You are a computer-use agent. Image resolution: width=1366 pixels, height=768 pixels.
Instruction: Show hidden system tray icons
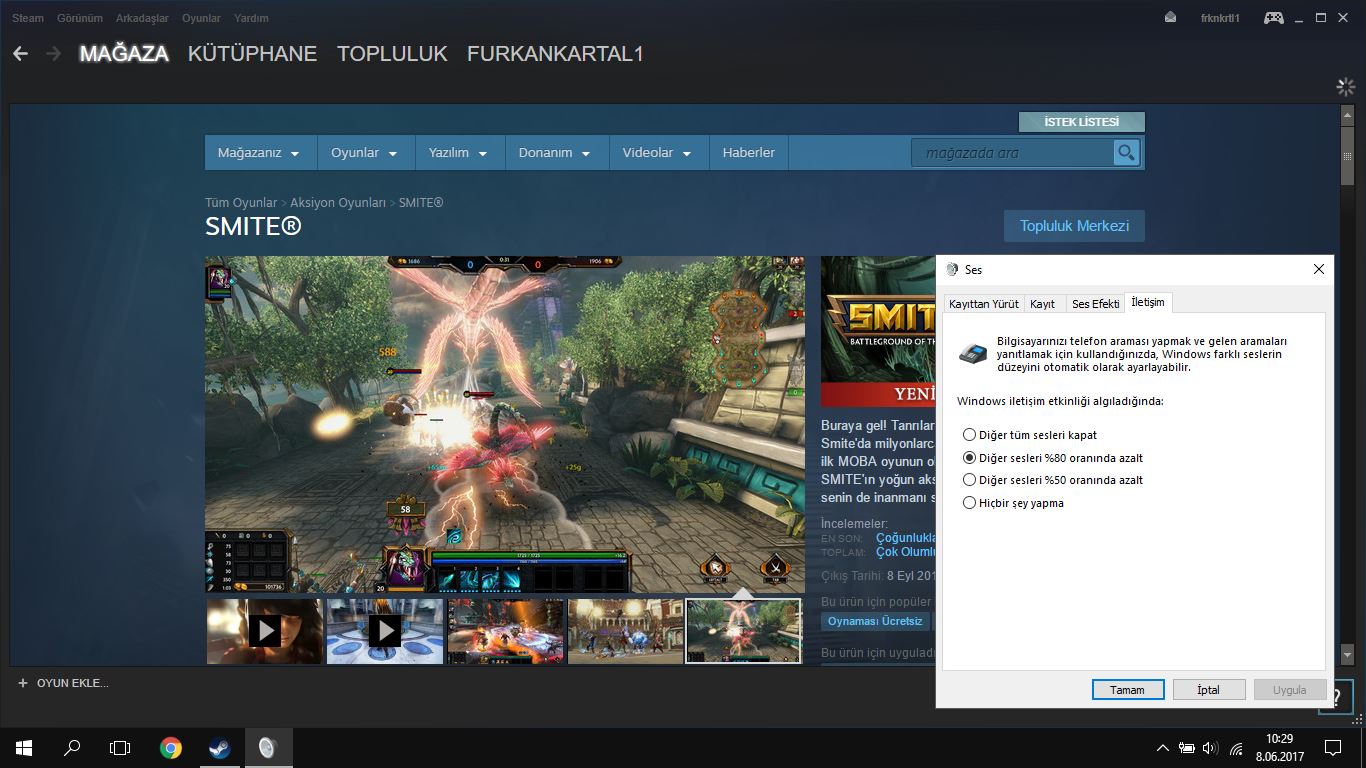click(1162, 748)
